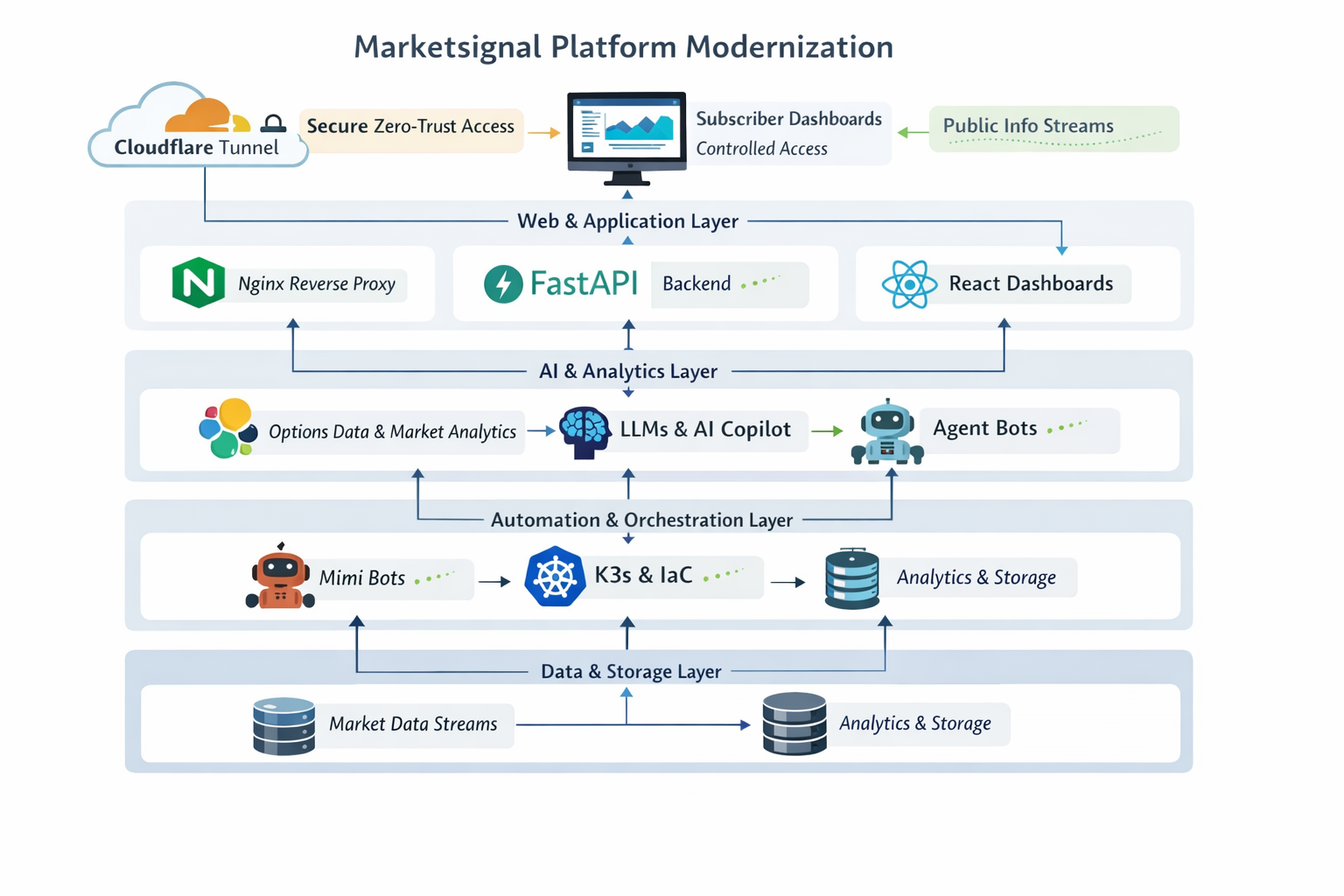1344x896 pixels.
Task: Click the React atom logo
Action: click(x=909, y=284)
